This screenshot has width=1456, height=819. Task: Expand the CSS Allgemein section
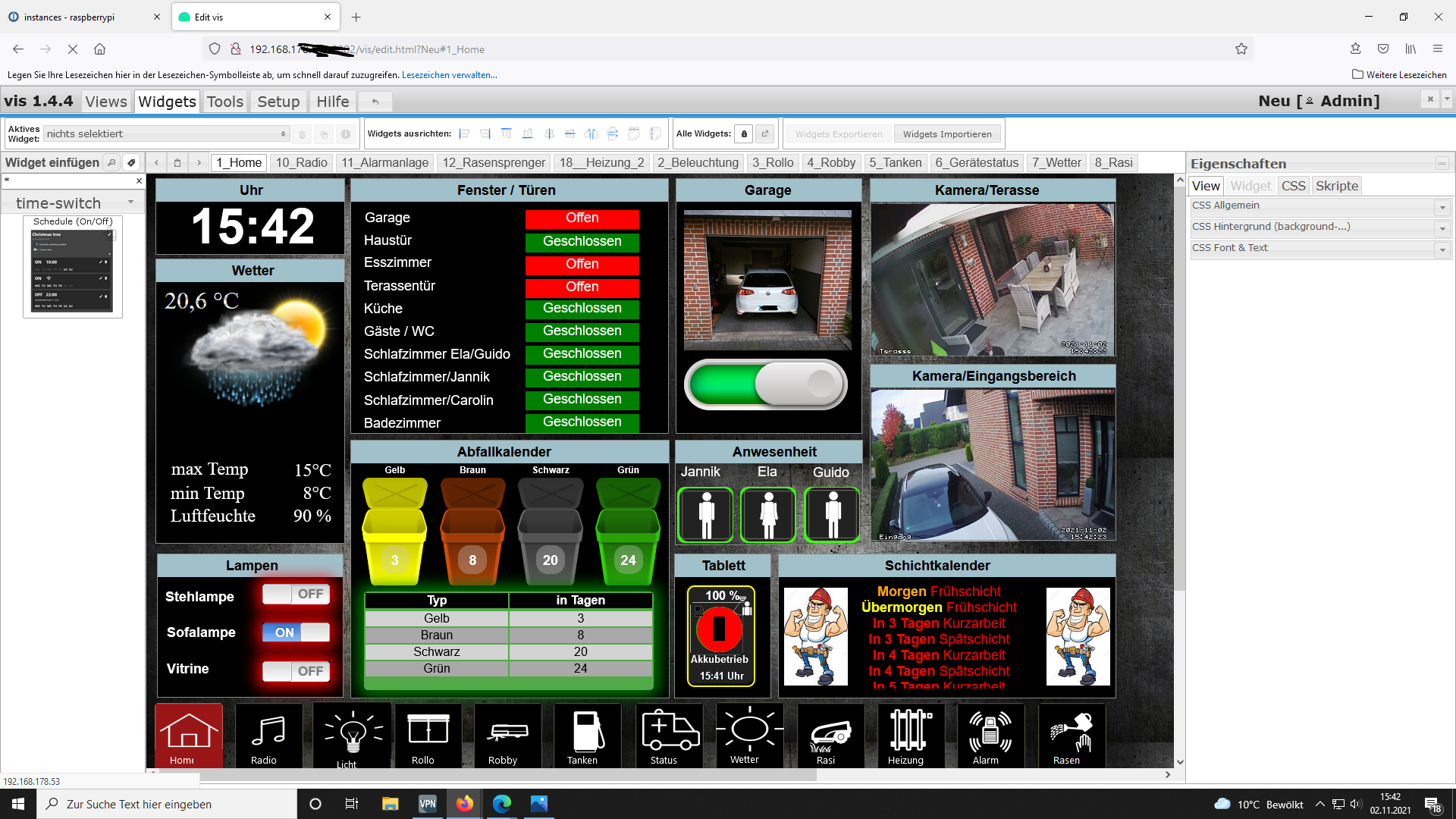point(1442,207)
